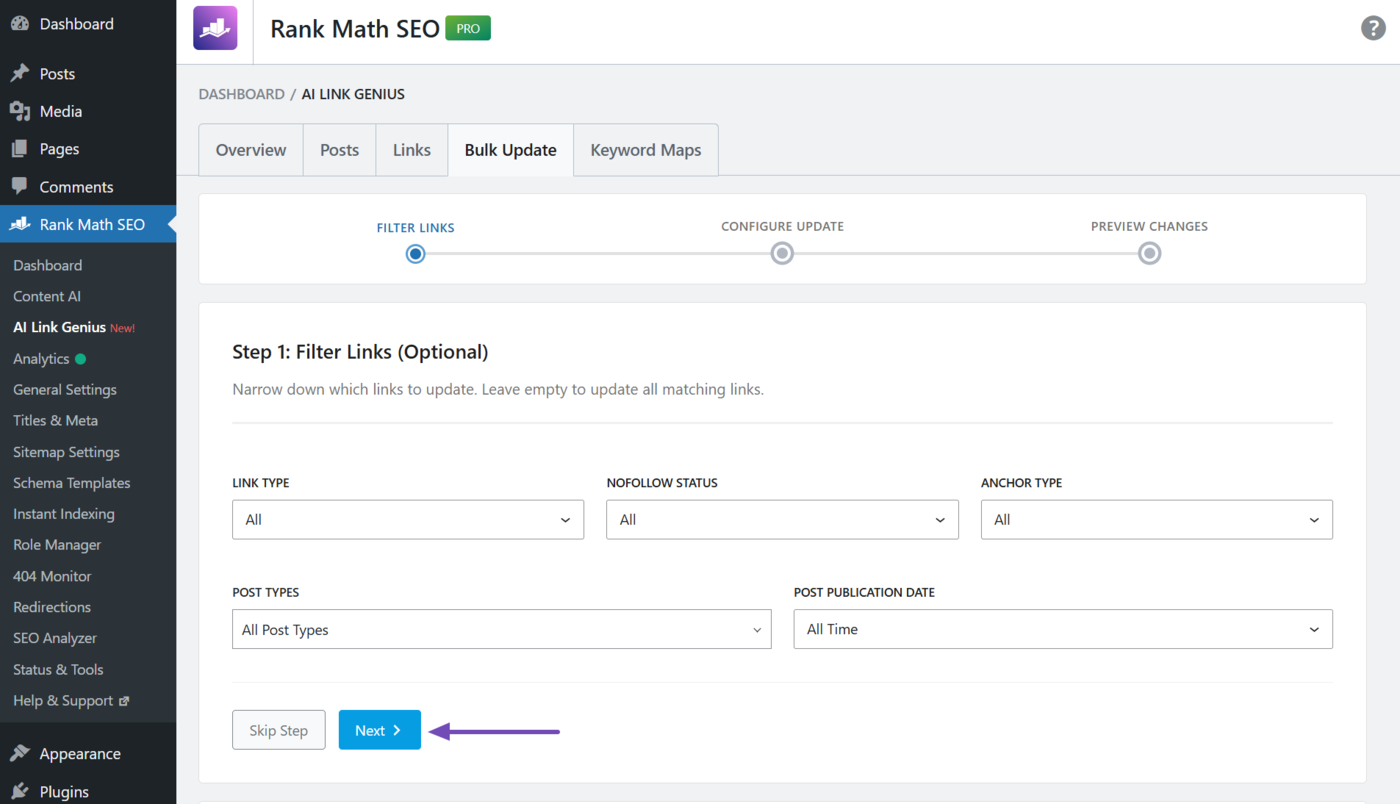This screenshot has width=1400, height=804.
Task: Switch to the Posts tab
Action: pos(340,150)
